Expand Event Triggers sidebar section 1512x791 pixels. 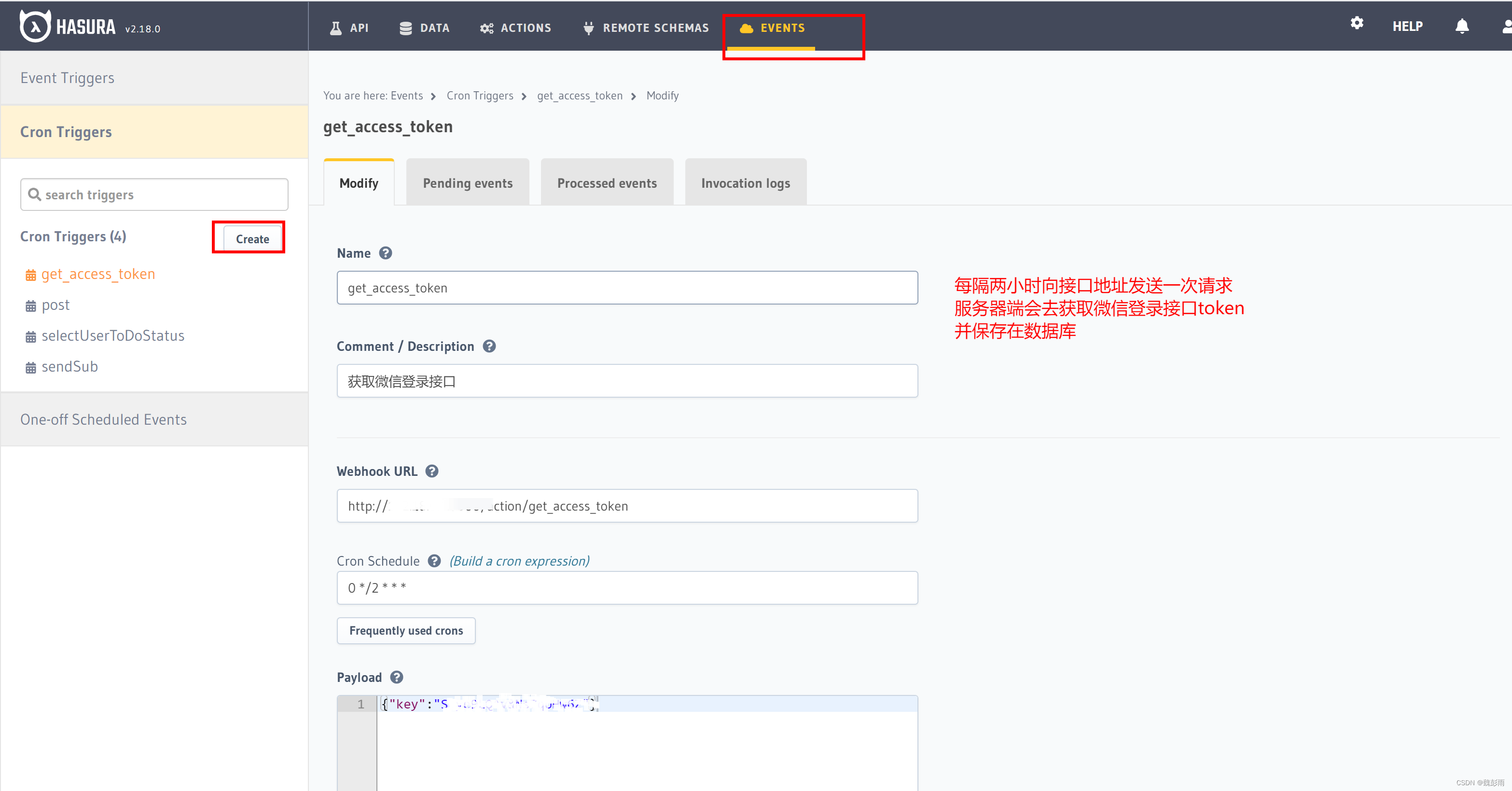(67, 78)
